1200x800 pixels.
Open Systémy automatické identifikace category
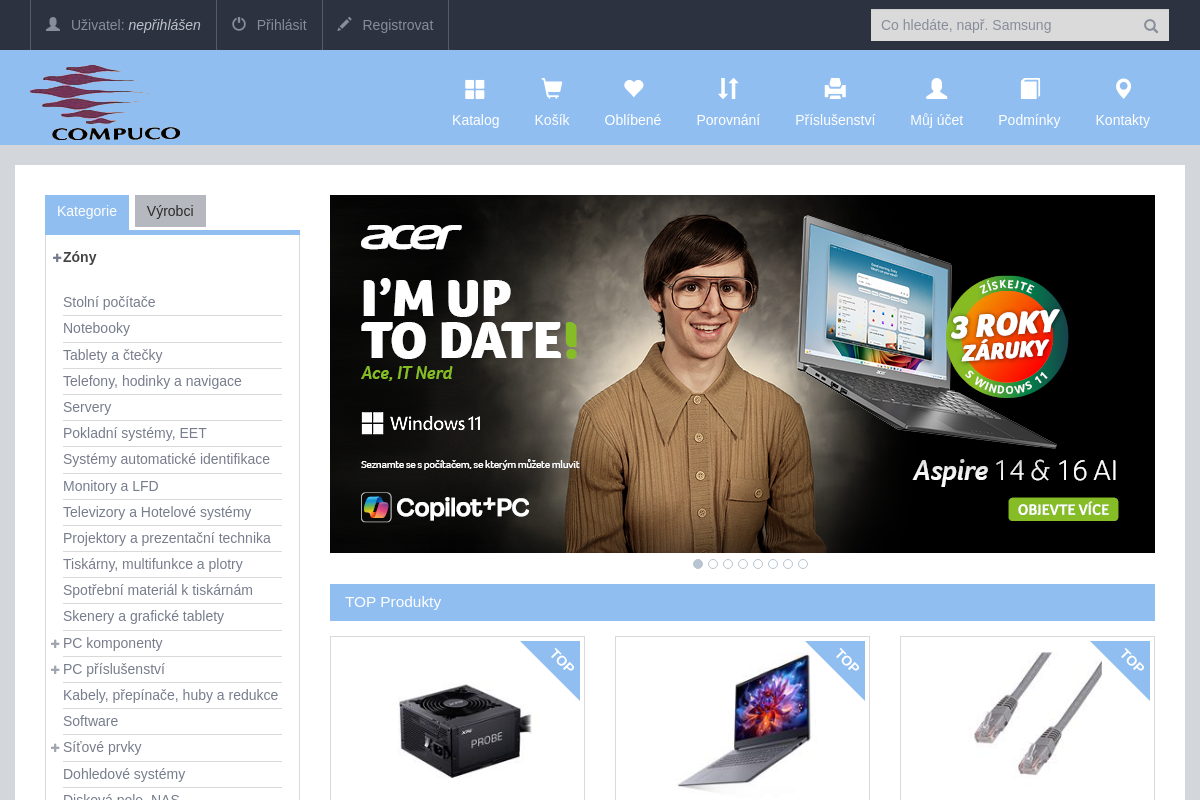pos(166,459)
